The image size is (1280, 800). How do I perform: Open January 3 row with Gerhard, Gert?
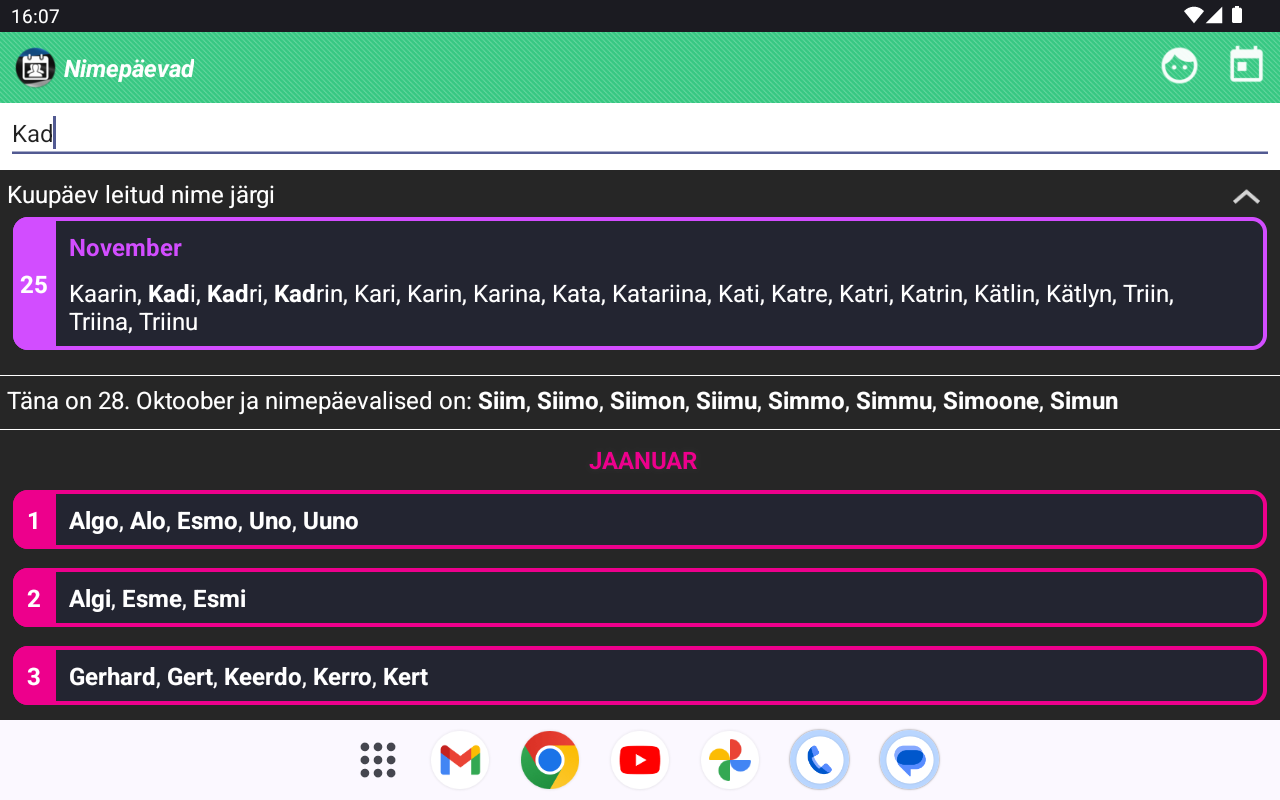point(640,676)
